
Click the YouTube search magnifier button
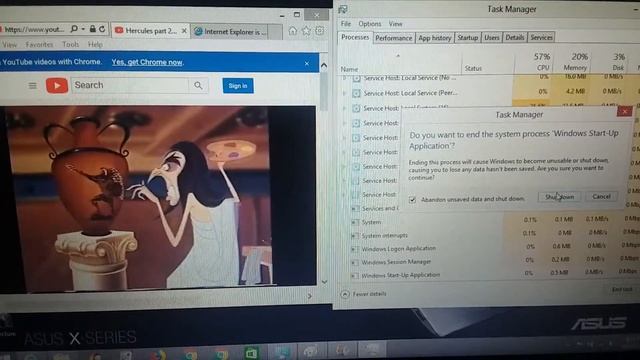pyautogui.click(x=198, y=85)
